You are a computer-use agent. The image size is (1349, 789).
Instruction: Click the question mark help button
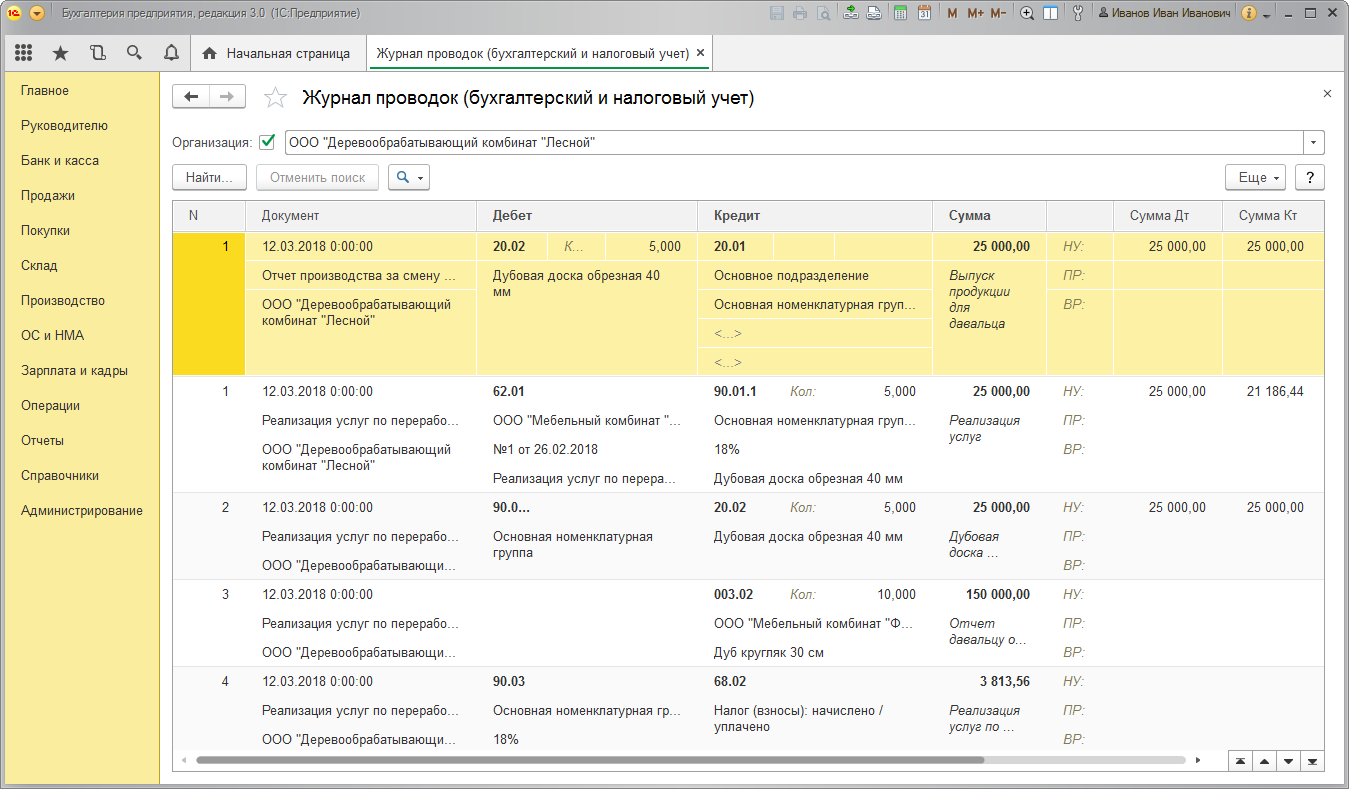1310,177
